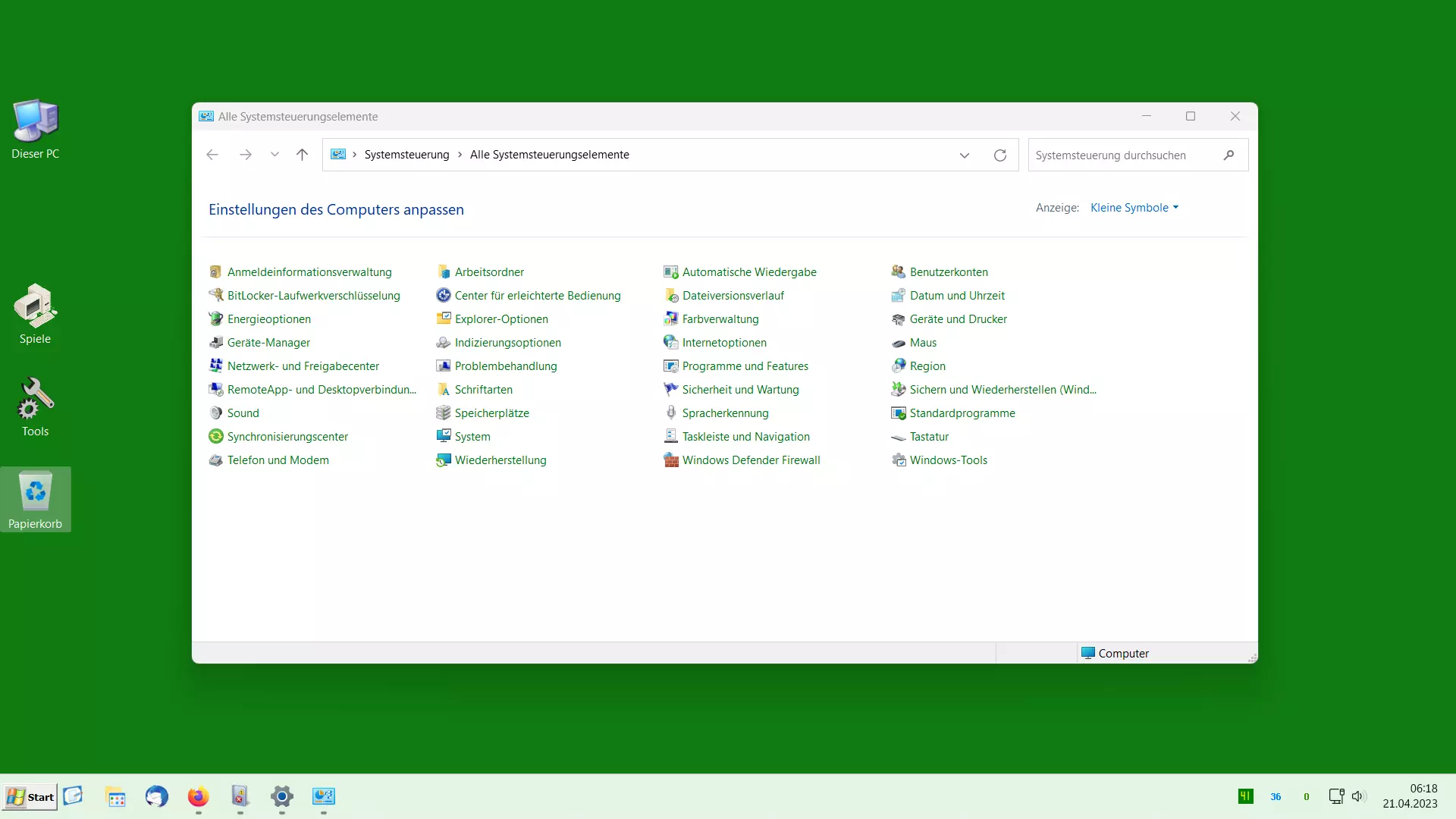Click Systemsteuerung in the breadcrumb path

pos(406,155)
